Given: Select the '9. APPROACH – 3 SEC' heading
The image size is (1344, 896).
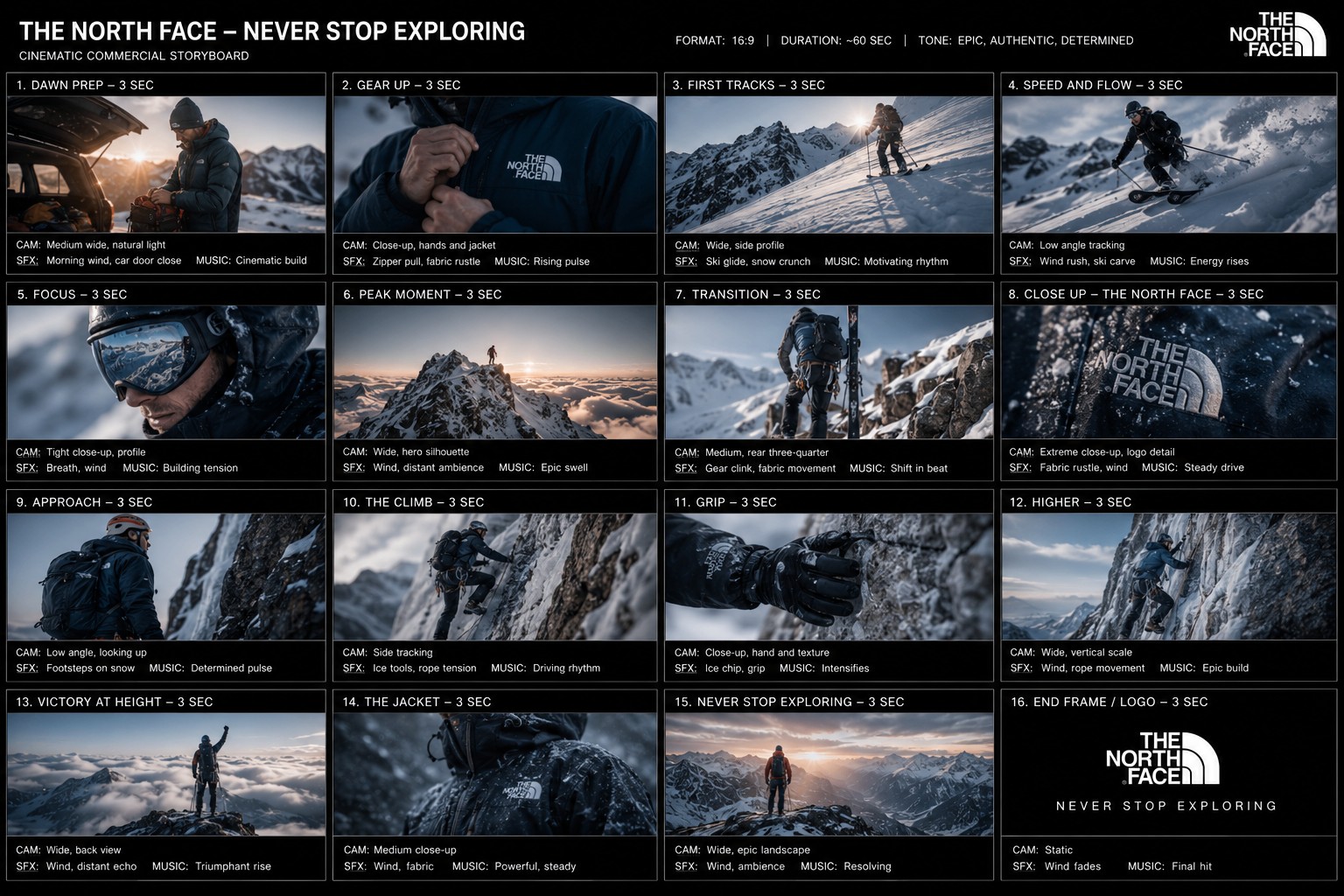Looking at the screenshot, I should pos(85,502).
